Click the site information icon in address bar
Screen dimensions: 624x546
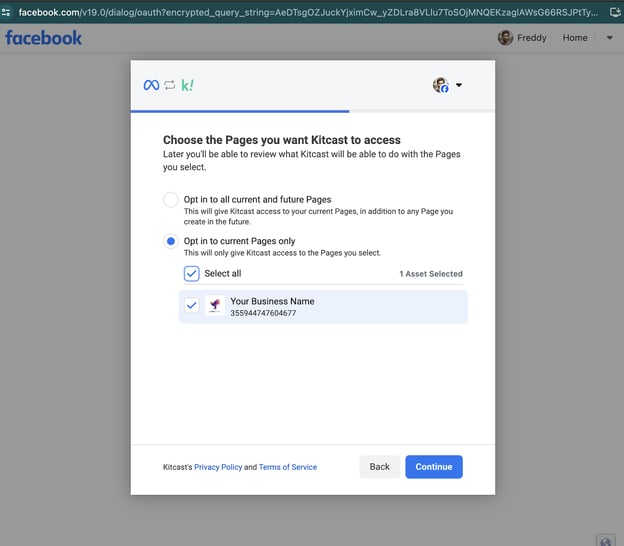[x=6, y=12]
